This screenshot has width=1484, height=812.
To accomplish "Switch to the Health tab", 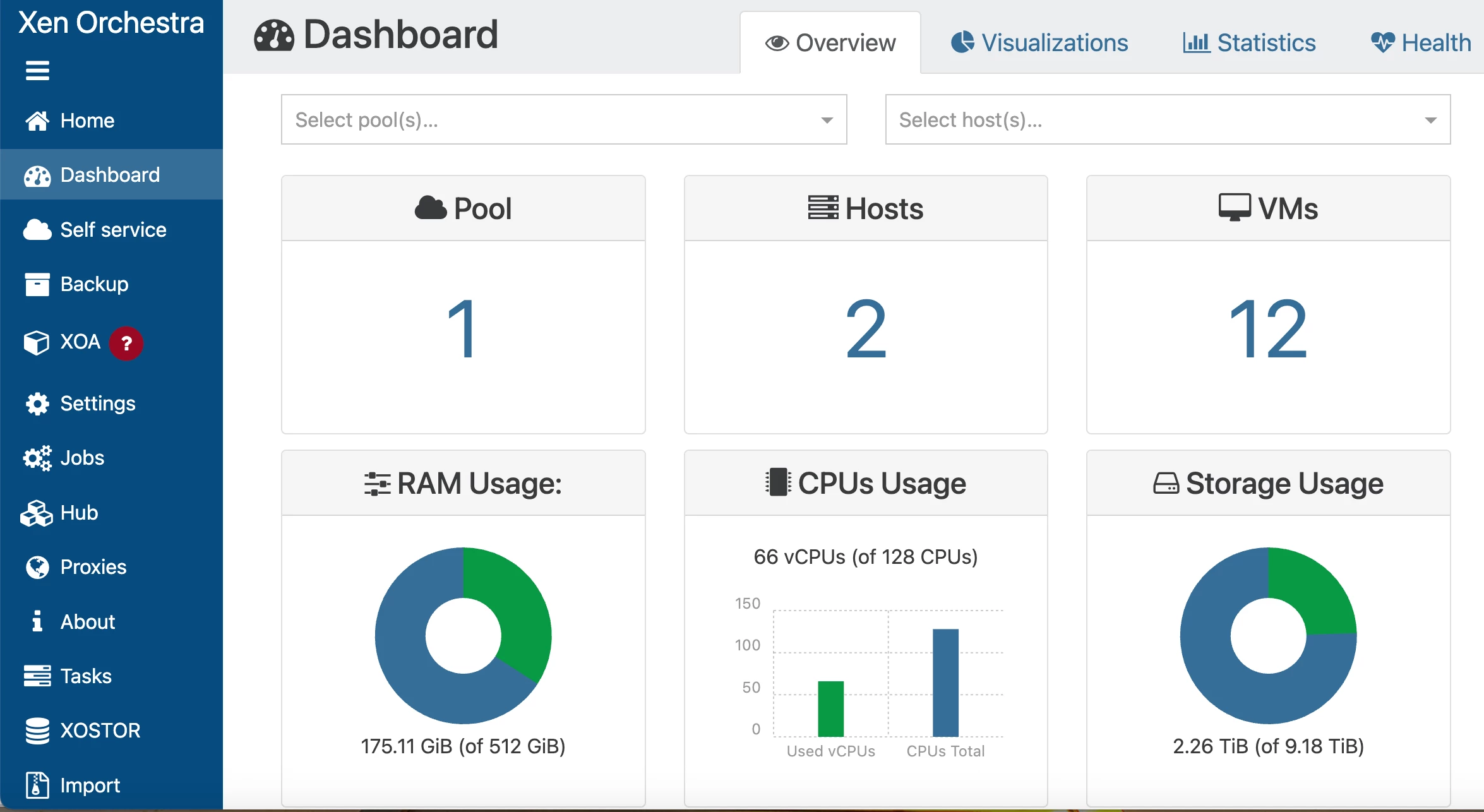I will click(1420, 43).
